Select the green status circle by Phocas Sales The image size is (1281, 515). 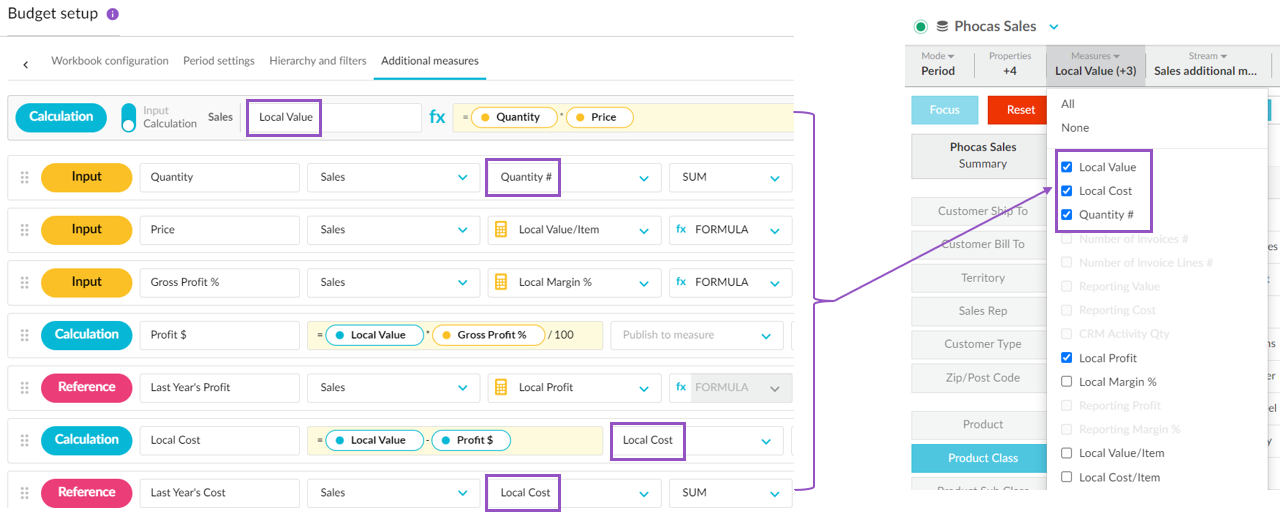[920, 27]
